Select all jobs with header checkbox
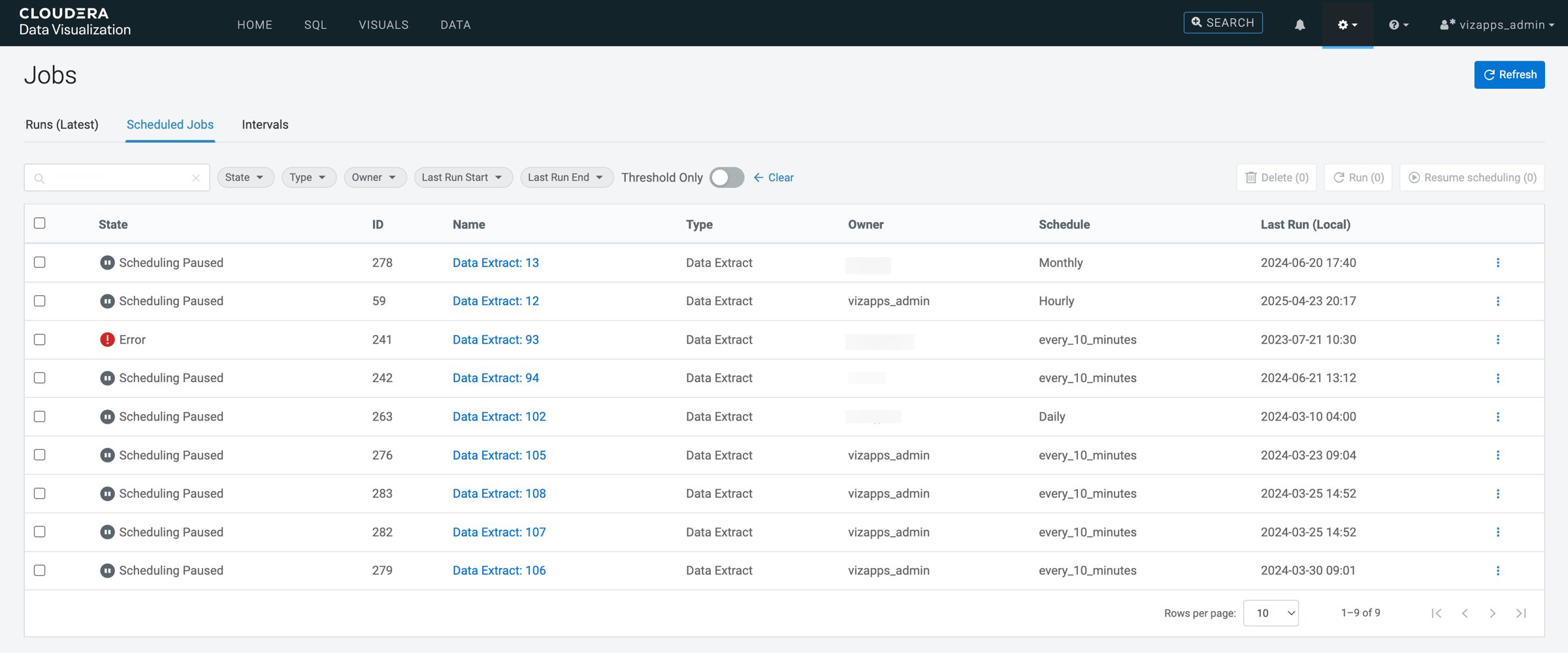 40,223
